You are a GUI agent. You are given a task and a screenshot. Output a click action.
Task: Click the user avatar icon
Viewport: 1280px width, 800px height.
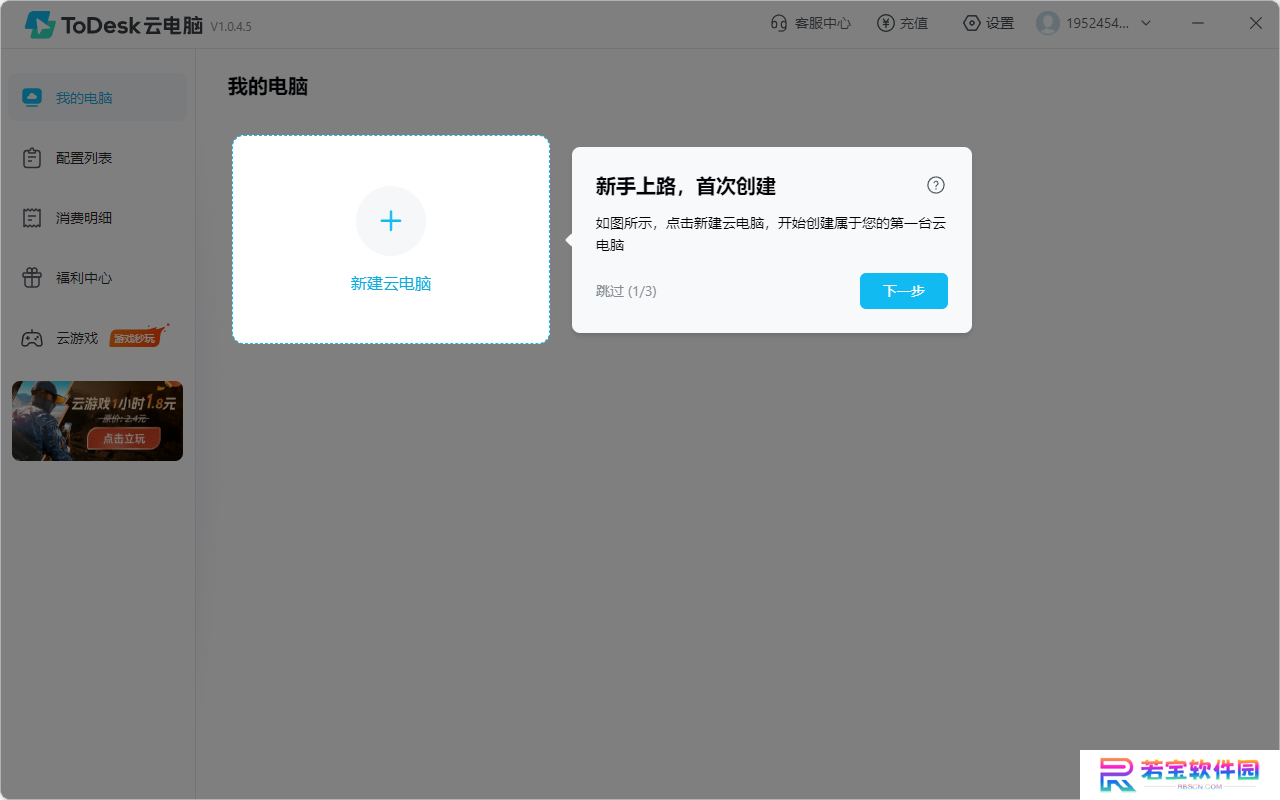tap(1047, 23)
